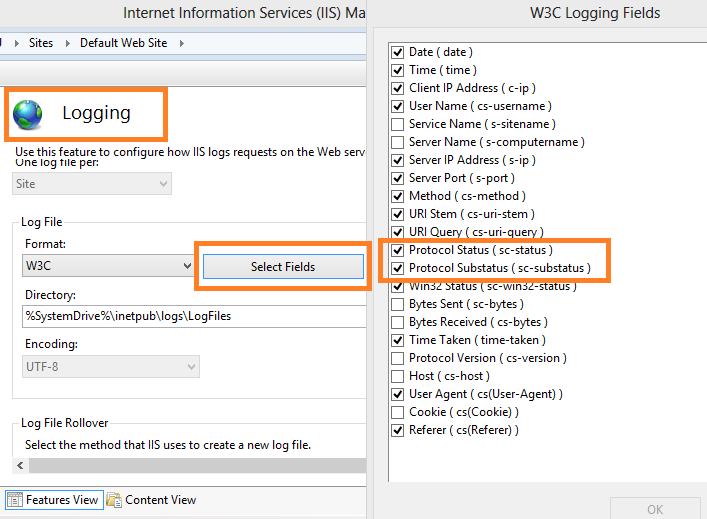Uncheck the Date ( date ) checkbox

pos(398,52)
